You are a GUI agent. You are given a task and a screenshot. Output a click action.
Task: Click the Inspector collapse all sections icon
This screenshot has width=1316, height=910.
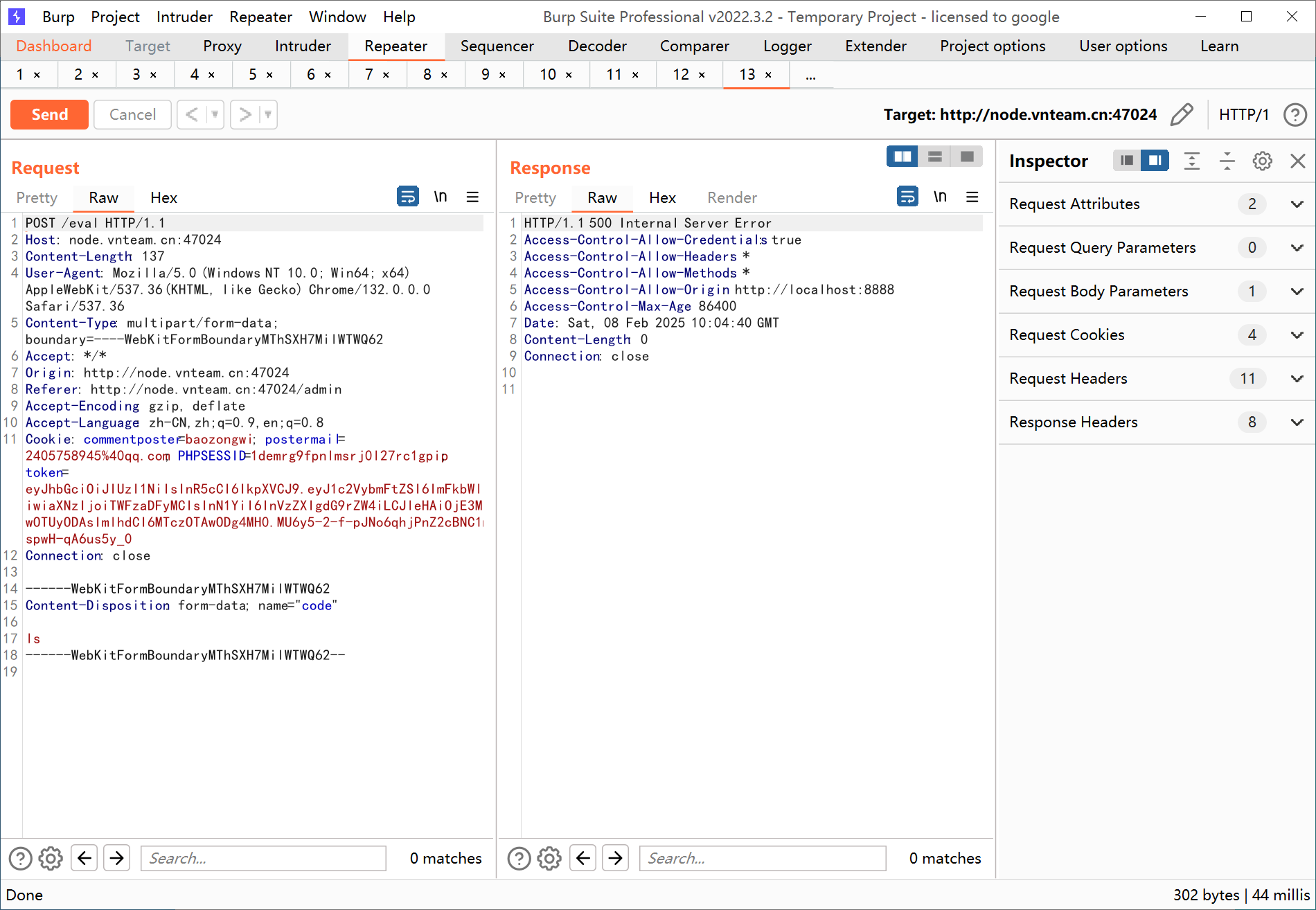point(1227,161)
